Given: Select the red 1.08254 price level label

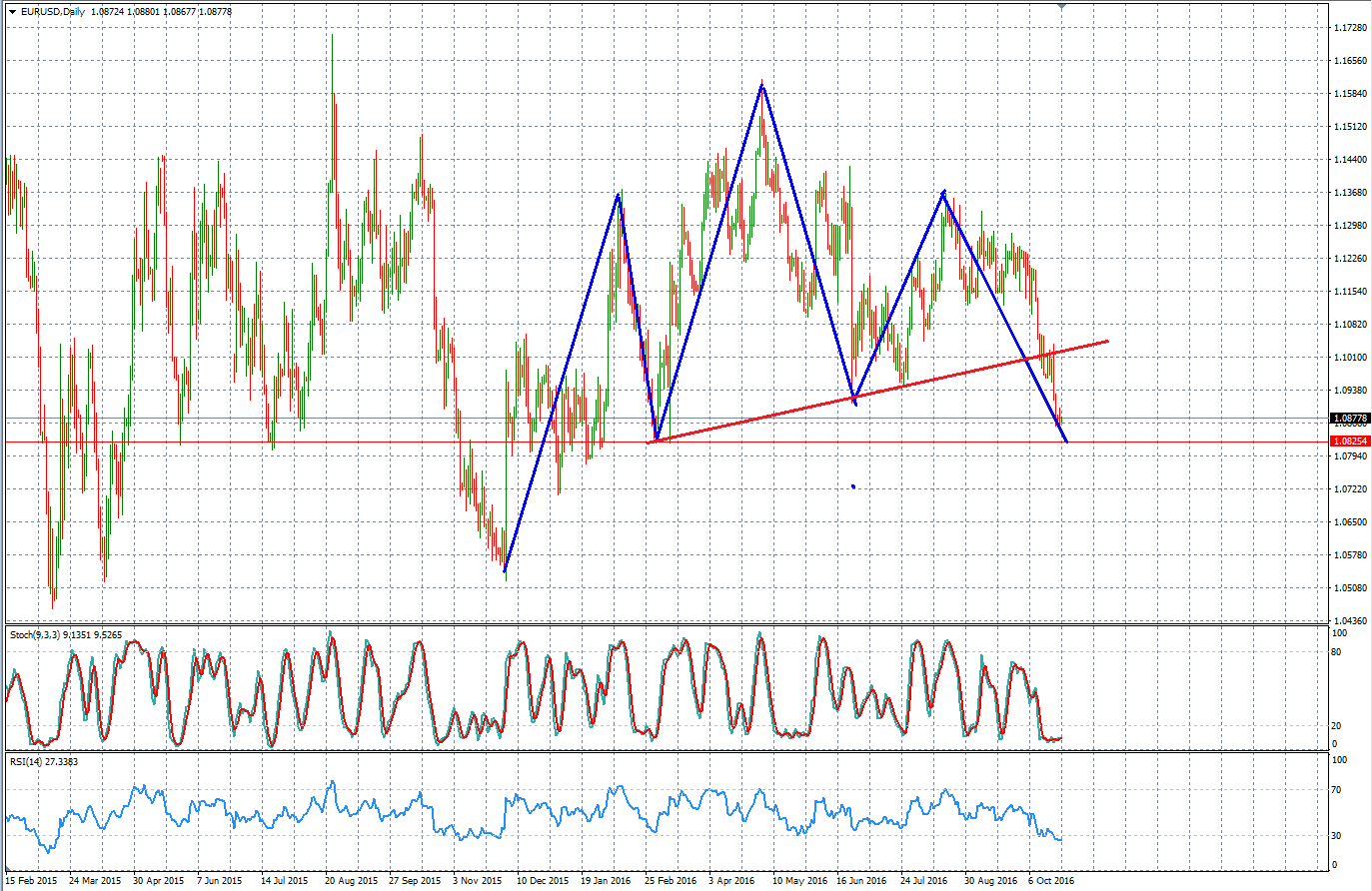Looking at the screenshot, I should click(x=1349, y=441).
